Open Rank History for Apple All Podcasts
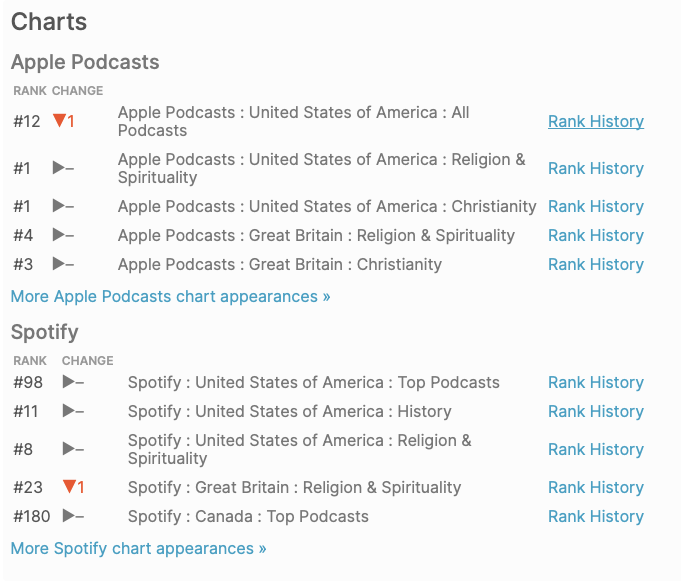Screen dimensions: 681x583 (595, 121)
